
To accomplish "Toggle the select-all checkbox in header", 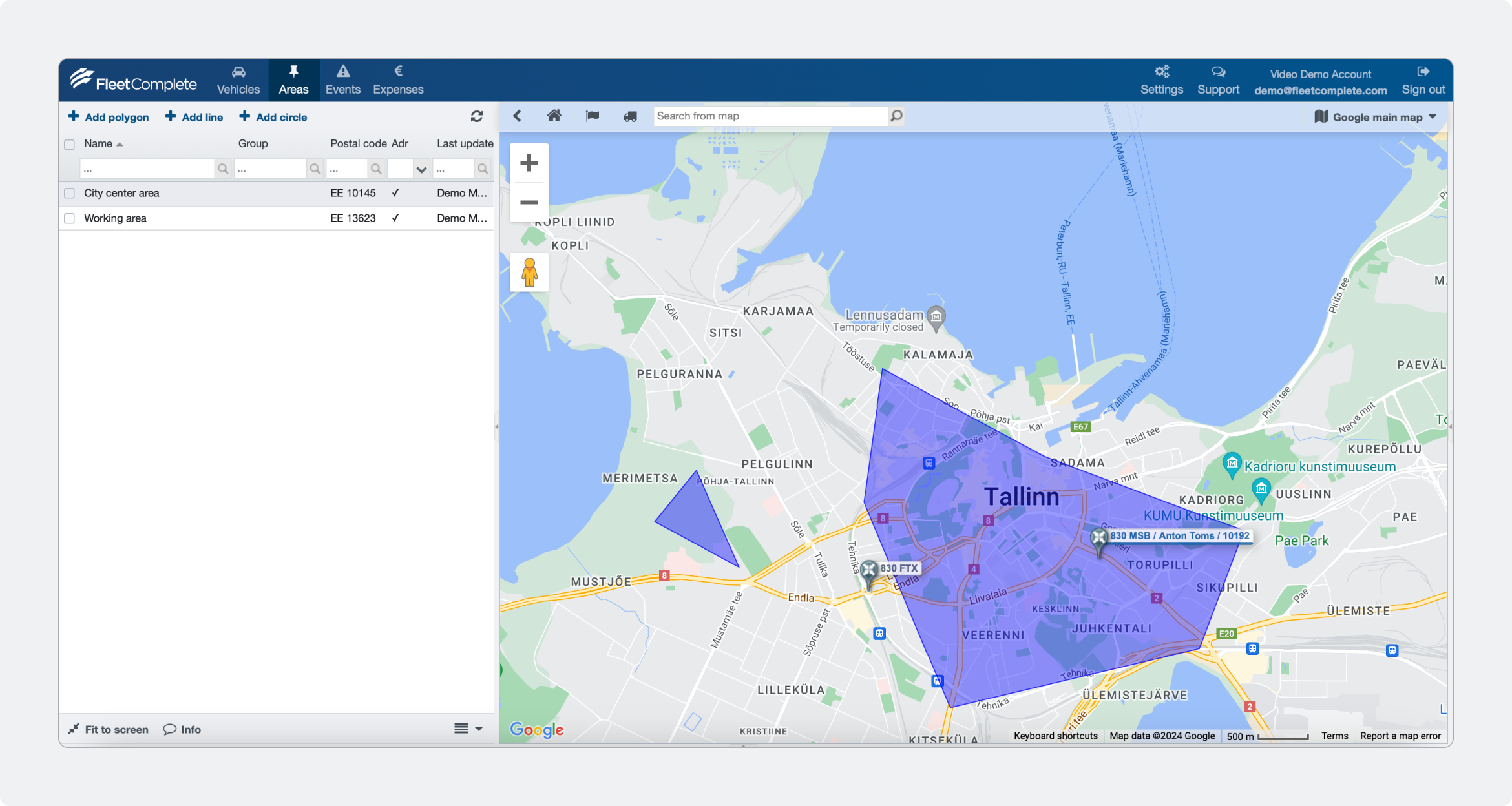I will (70, 144).
